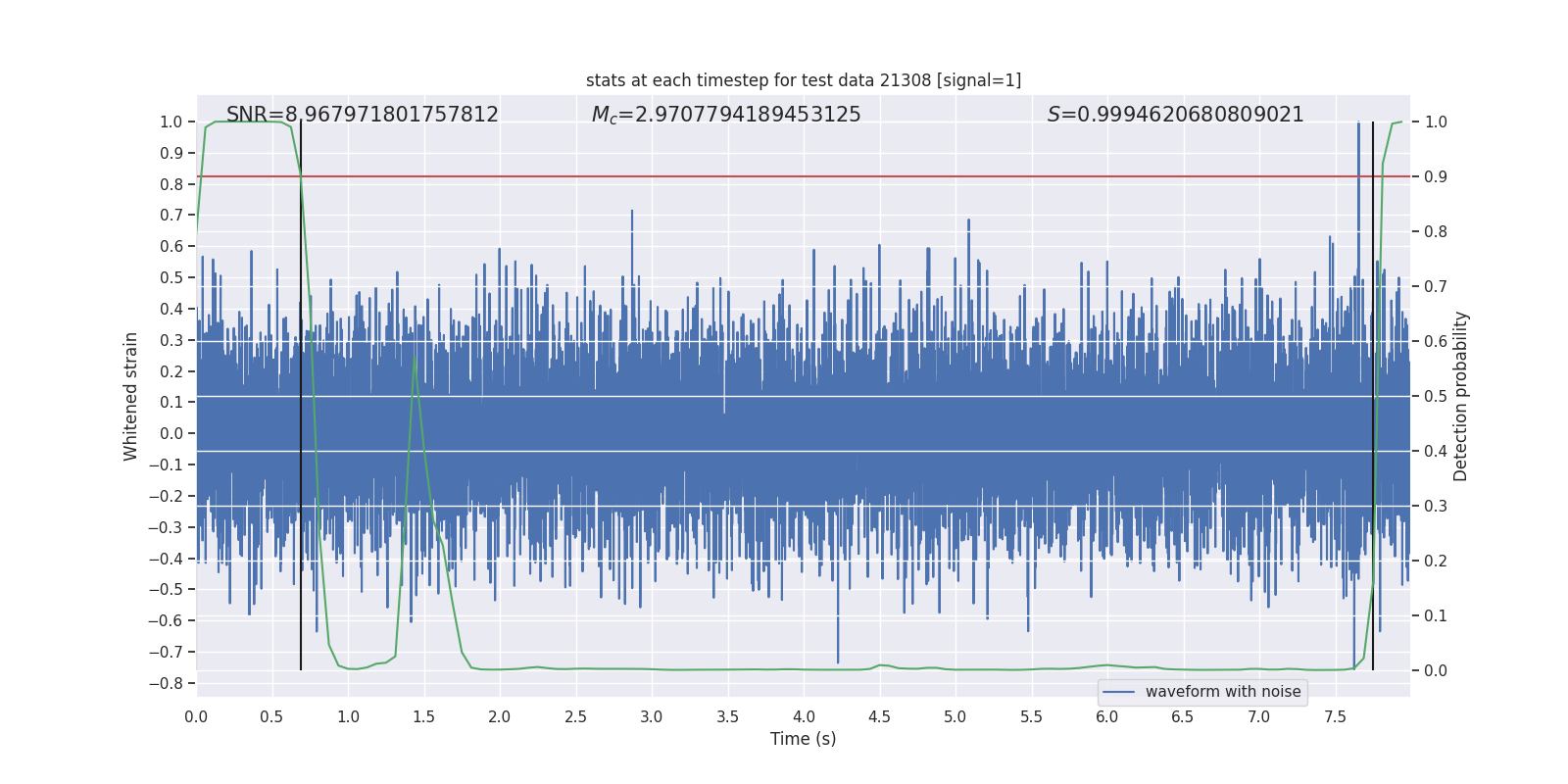Click the plot title mentioning test data 21308
The width and height of the screenshot is (1568, 784).
(x=804, y=80)
